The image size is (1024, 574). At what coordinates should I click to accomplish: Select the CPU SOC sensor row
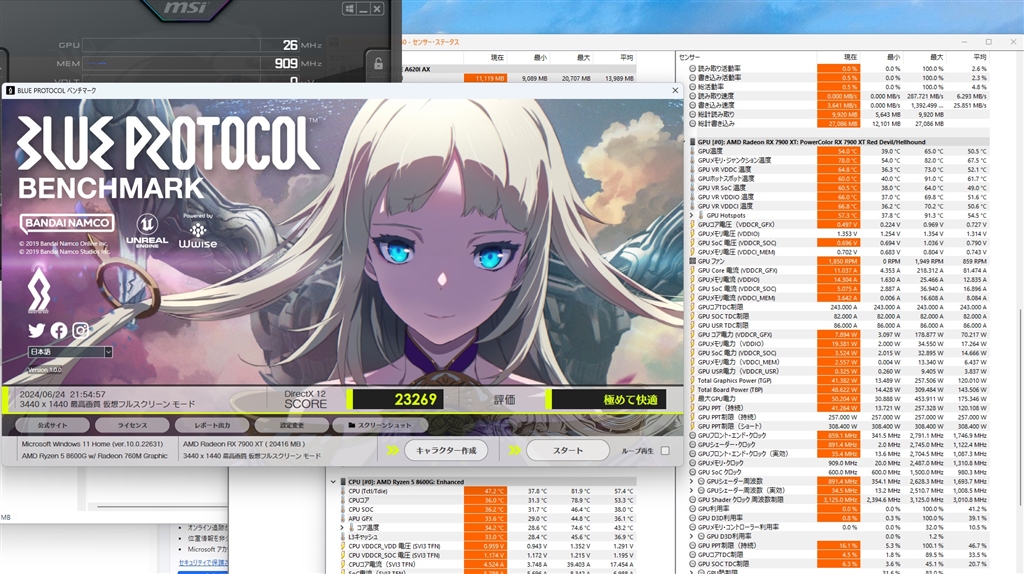pos(487,509)
